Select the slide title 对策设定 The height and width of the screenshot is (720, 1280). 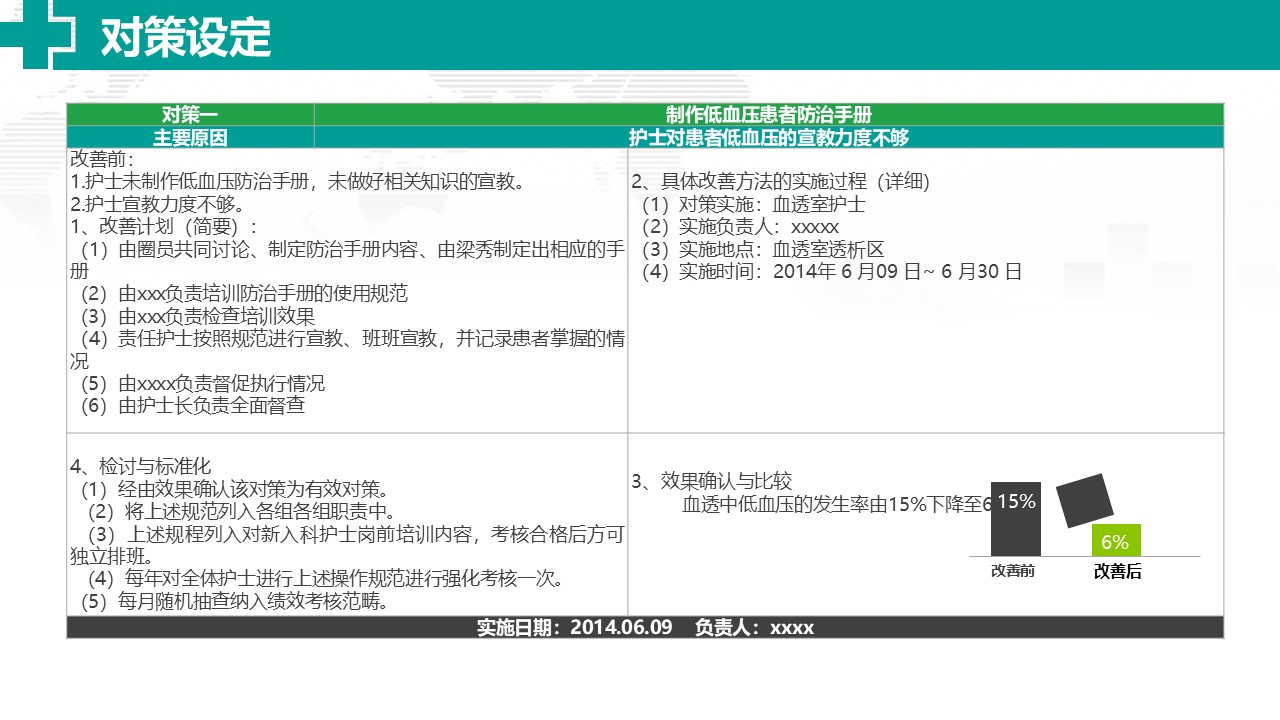click(x=186, y=37)
